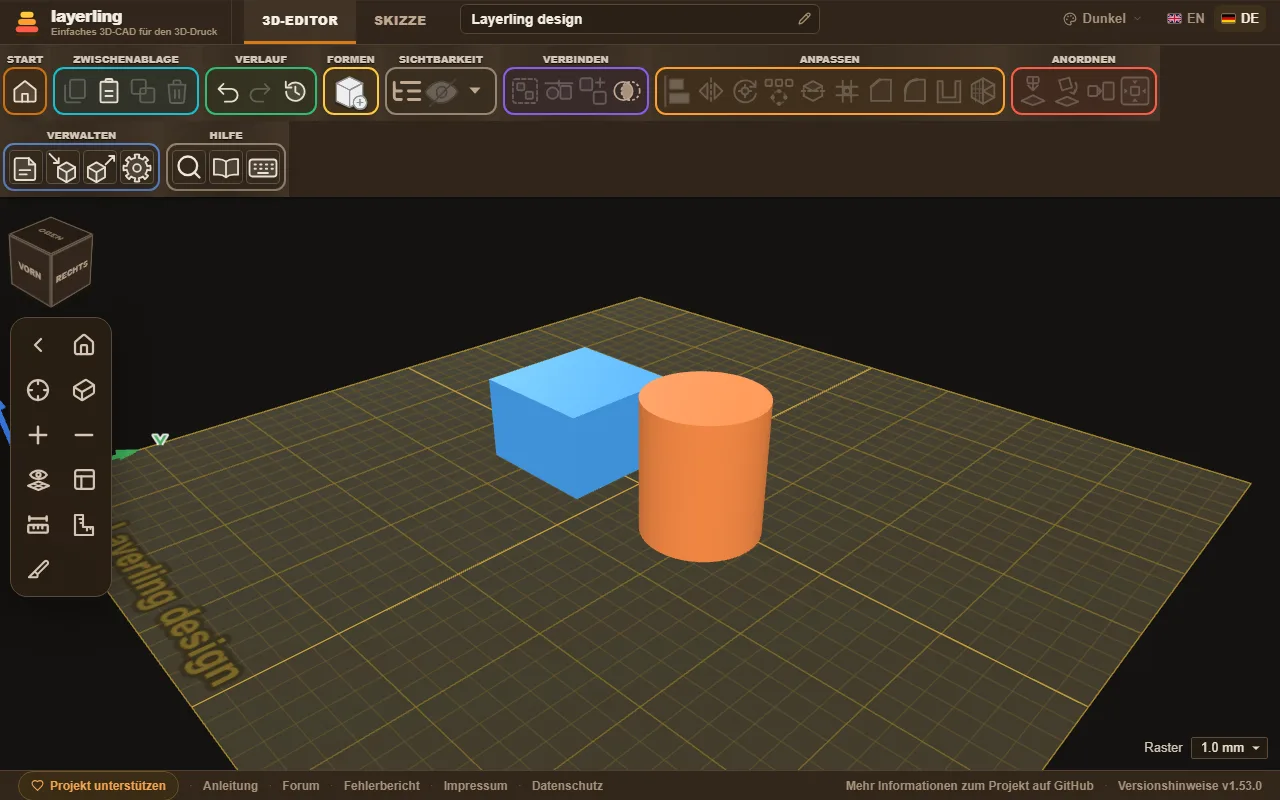The image size is (1280, 800).
Task: Zoom in with the plus icon
Action: 38,435
